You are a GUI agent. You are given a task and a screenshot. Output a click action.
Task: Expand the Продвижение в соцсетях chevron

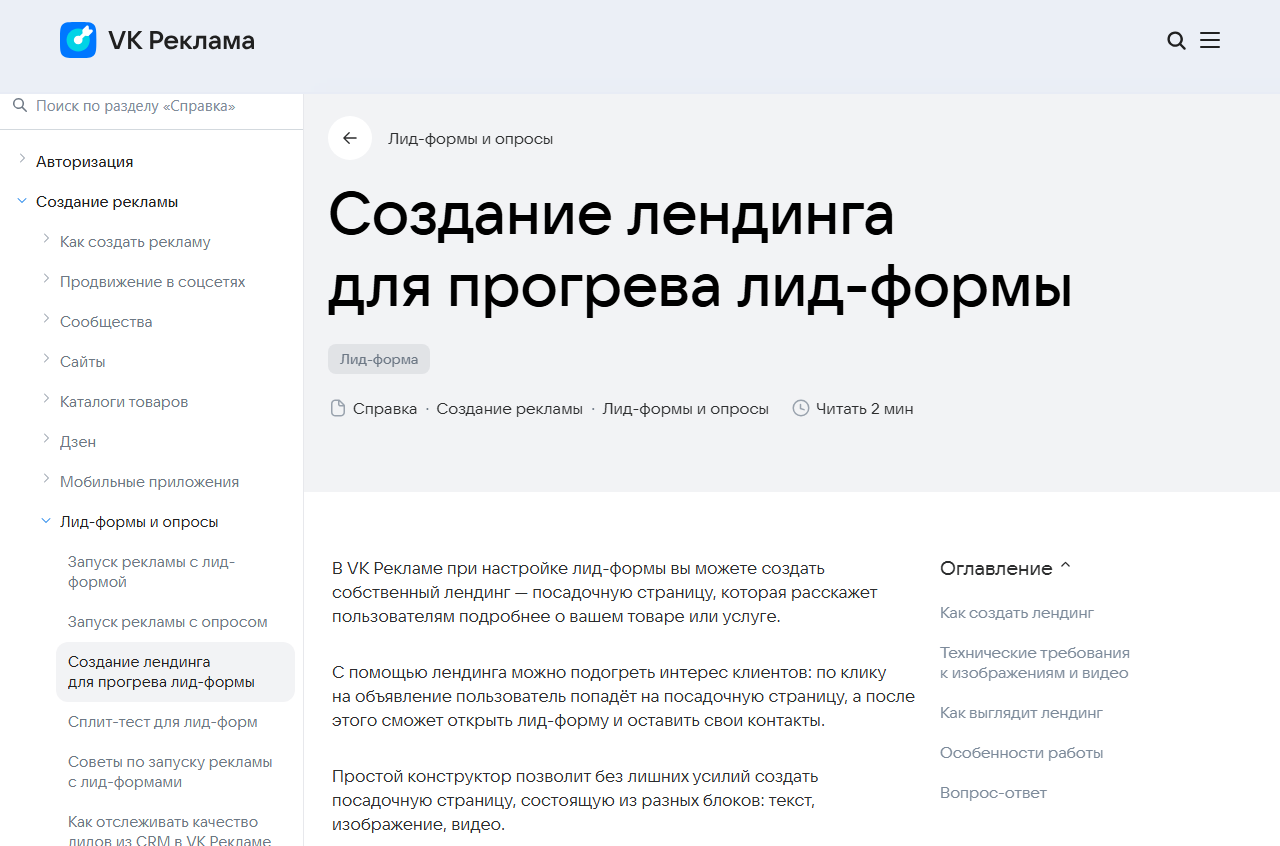pos(46,278)
